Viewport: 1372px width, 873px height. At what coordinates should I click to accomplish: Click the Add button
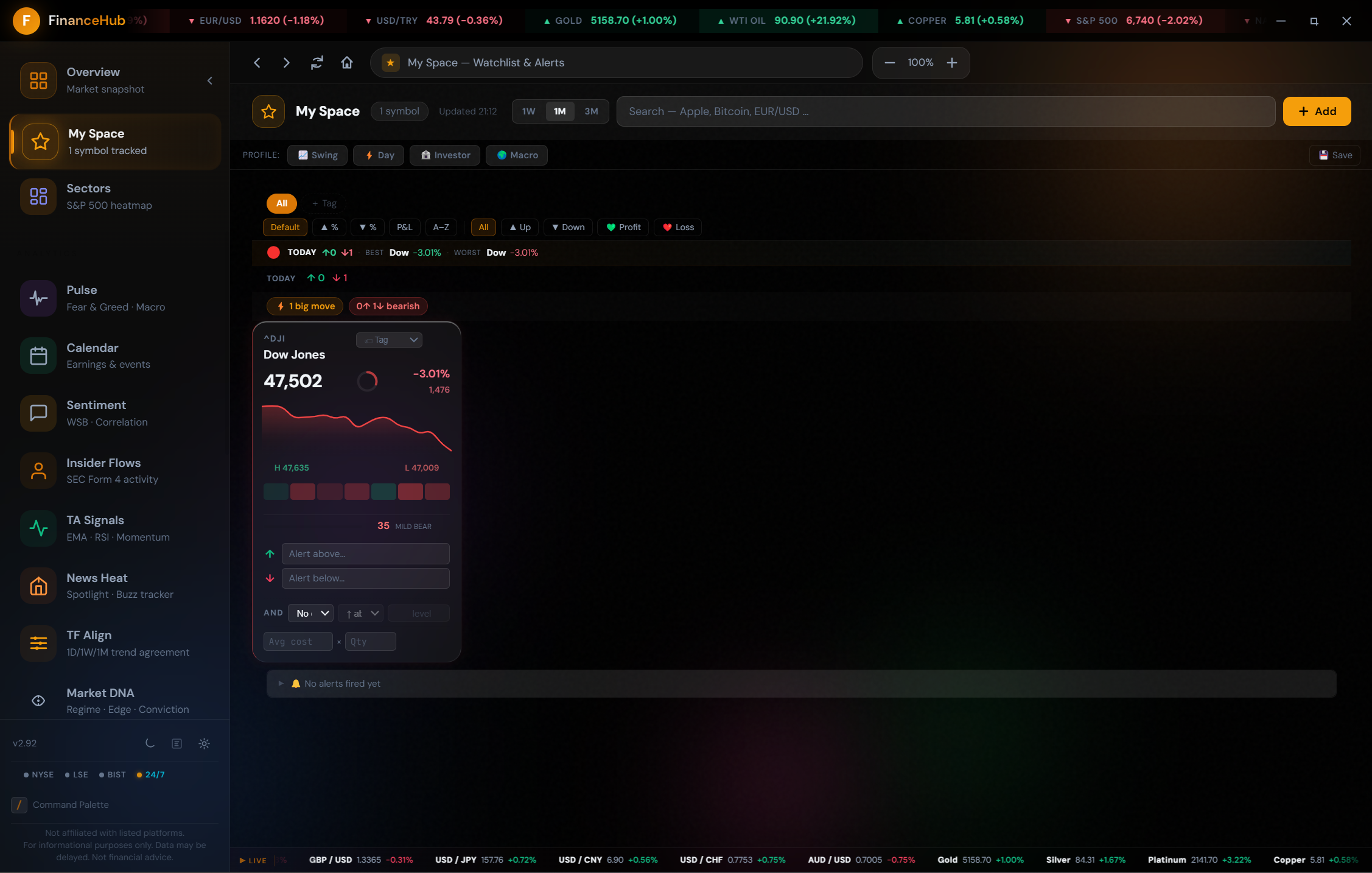(x=1317, y=111)
